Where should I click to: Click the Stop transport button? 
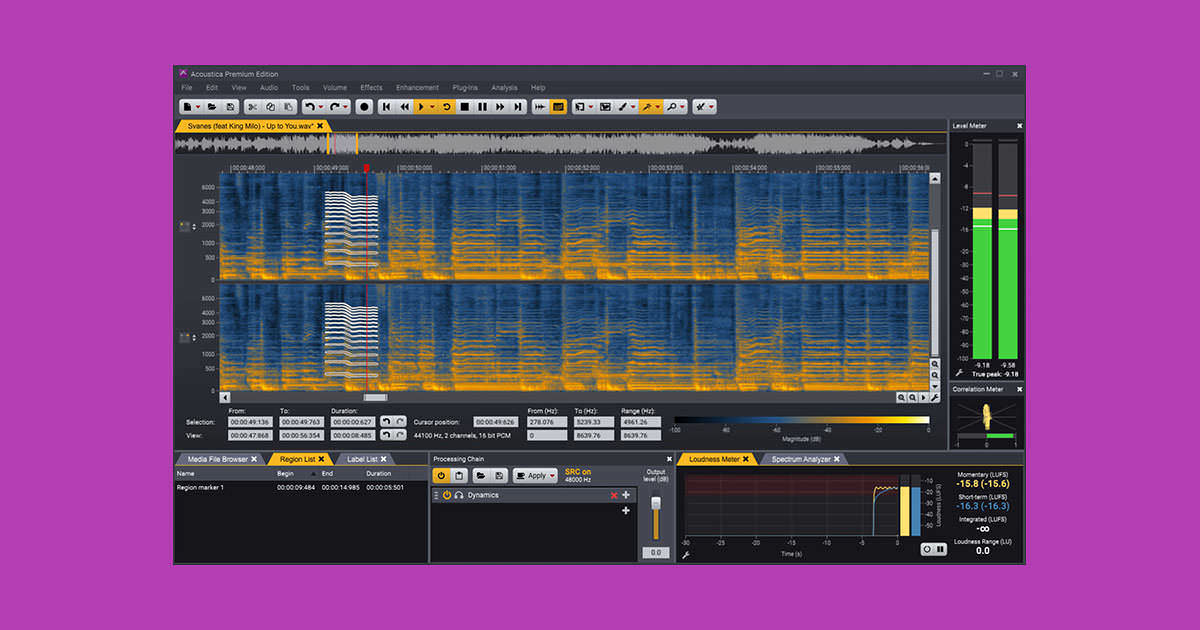[464, 106]
